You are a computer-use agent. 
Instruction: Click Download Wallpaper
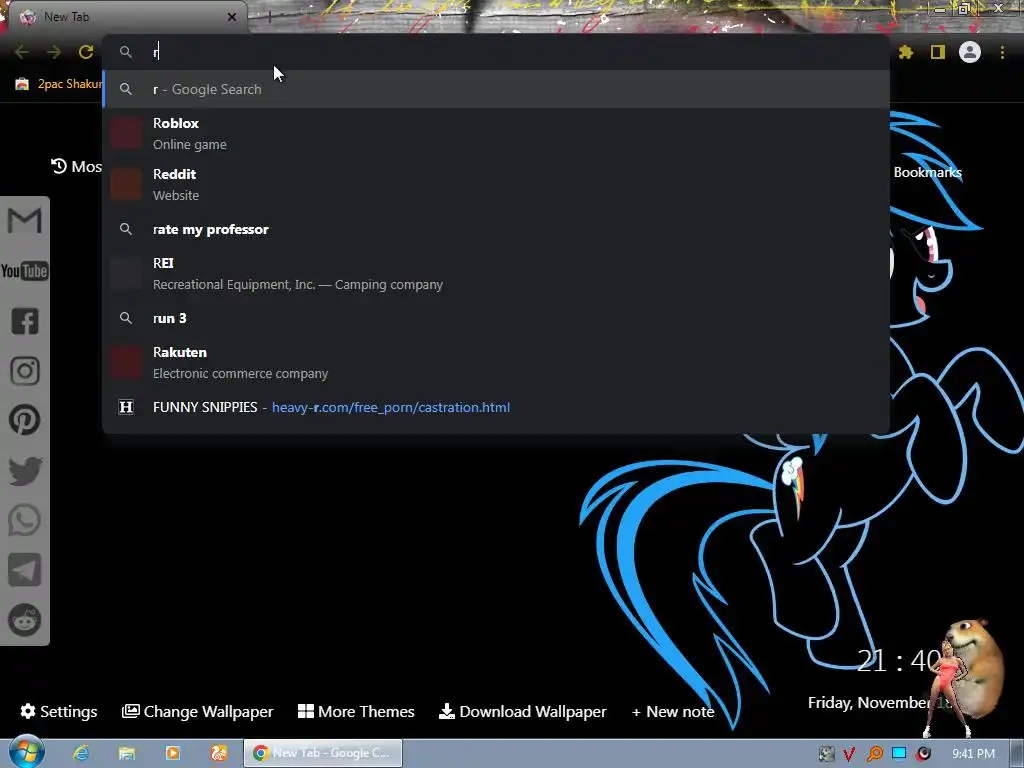coord(522,711)
